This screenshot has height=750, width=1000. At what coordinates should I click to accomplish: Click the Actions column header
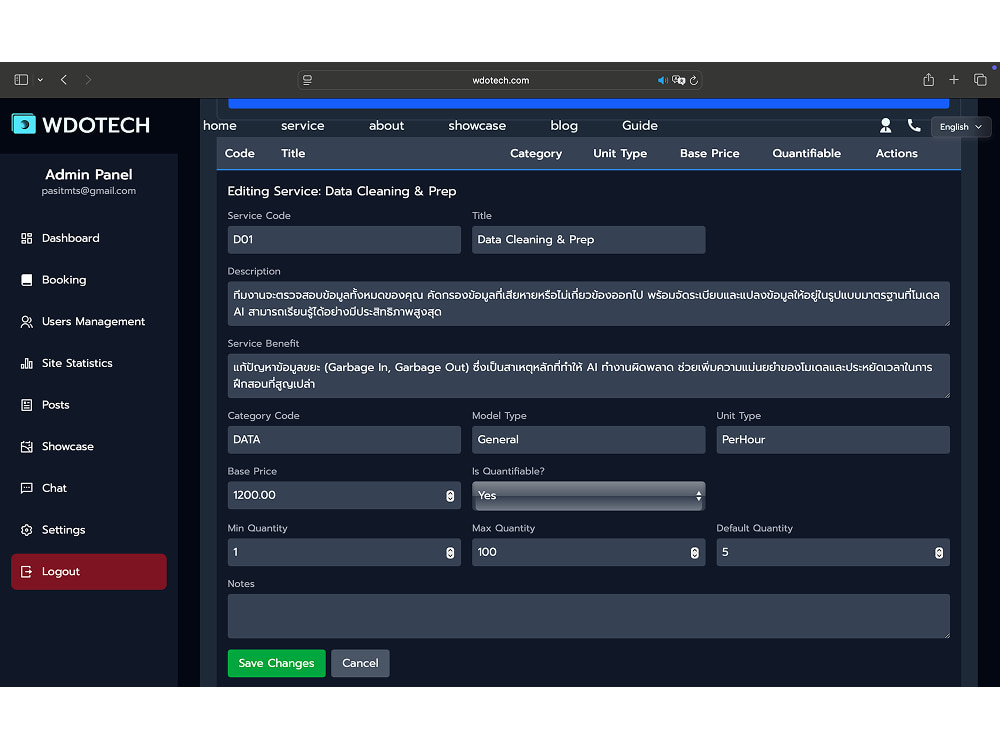point(896,153)
